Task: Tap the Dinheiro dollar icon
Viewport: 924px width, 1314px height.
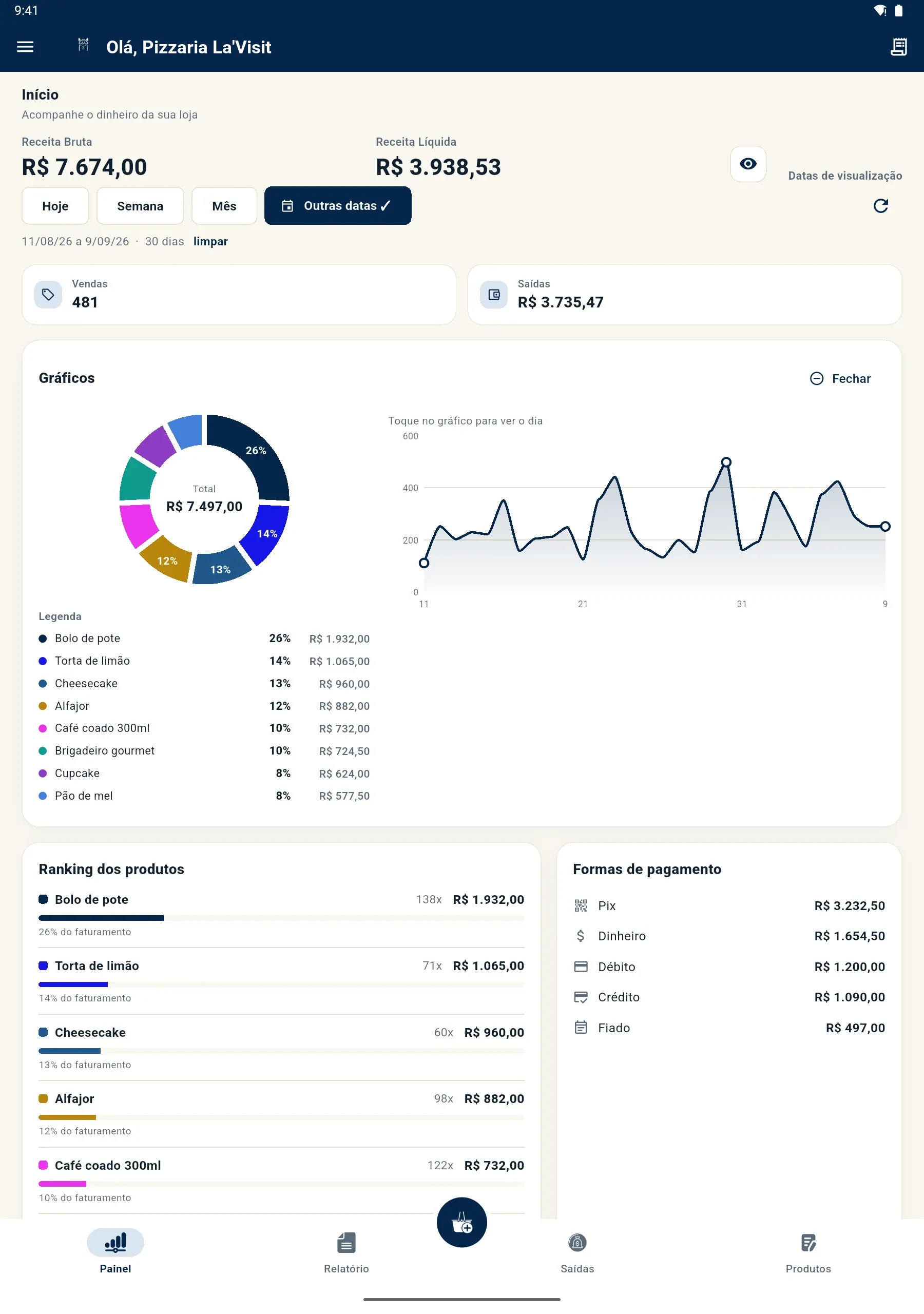Action: coord(581,936)
